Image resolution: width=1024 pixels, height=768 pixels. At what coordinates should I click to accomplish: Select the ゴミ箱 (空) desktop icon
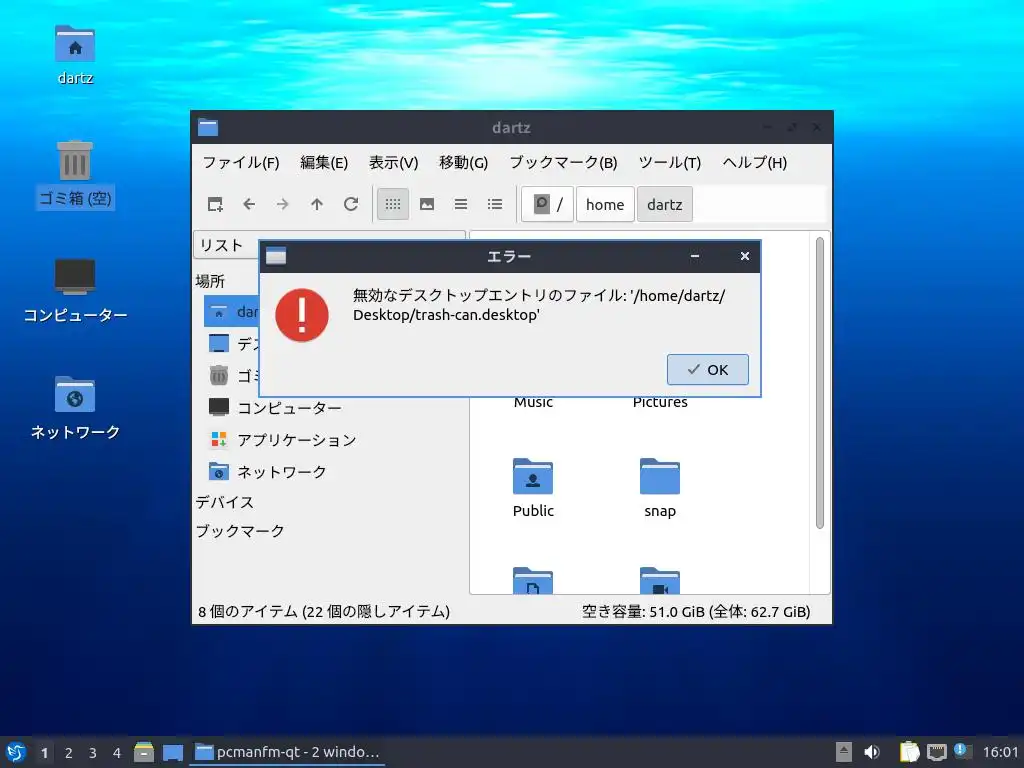coord(75,174)
